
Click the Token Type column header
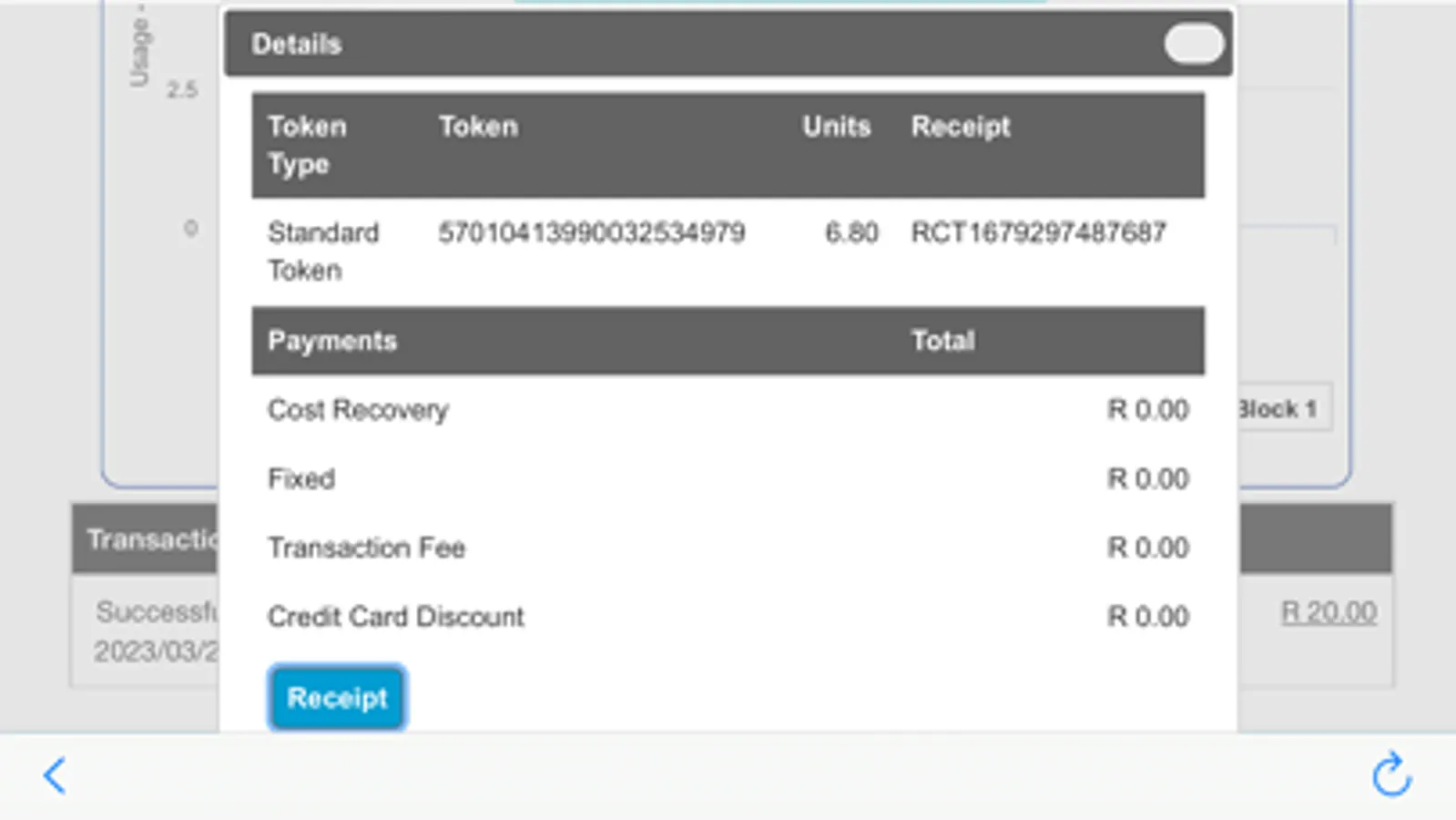pos(307,146)
